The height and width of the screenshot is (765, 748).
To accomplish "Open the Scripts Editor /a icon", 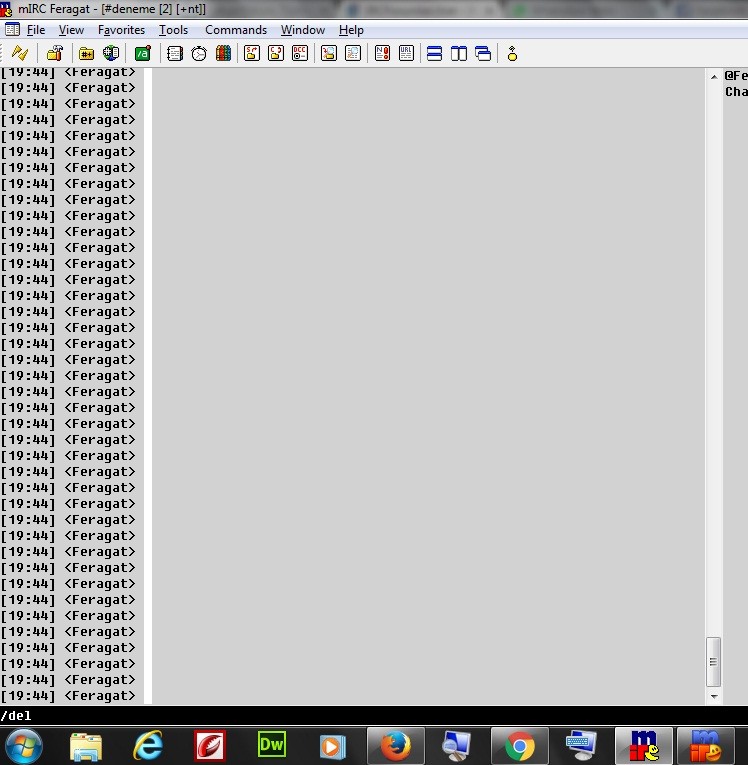I will click(143, 53).
